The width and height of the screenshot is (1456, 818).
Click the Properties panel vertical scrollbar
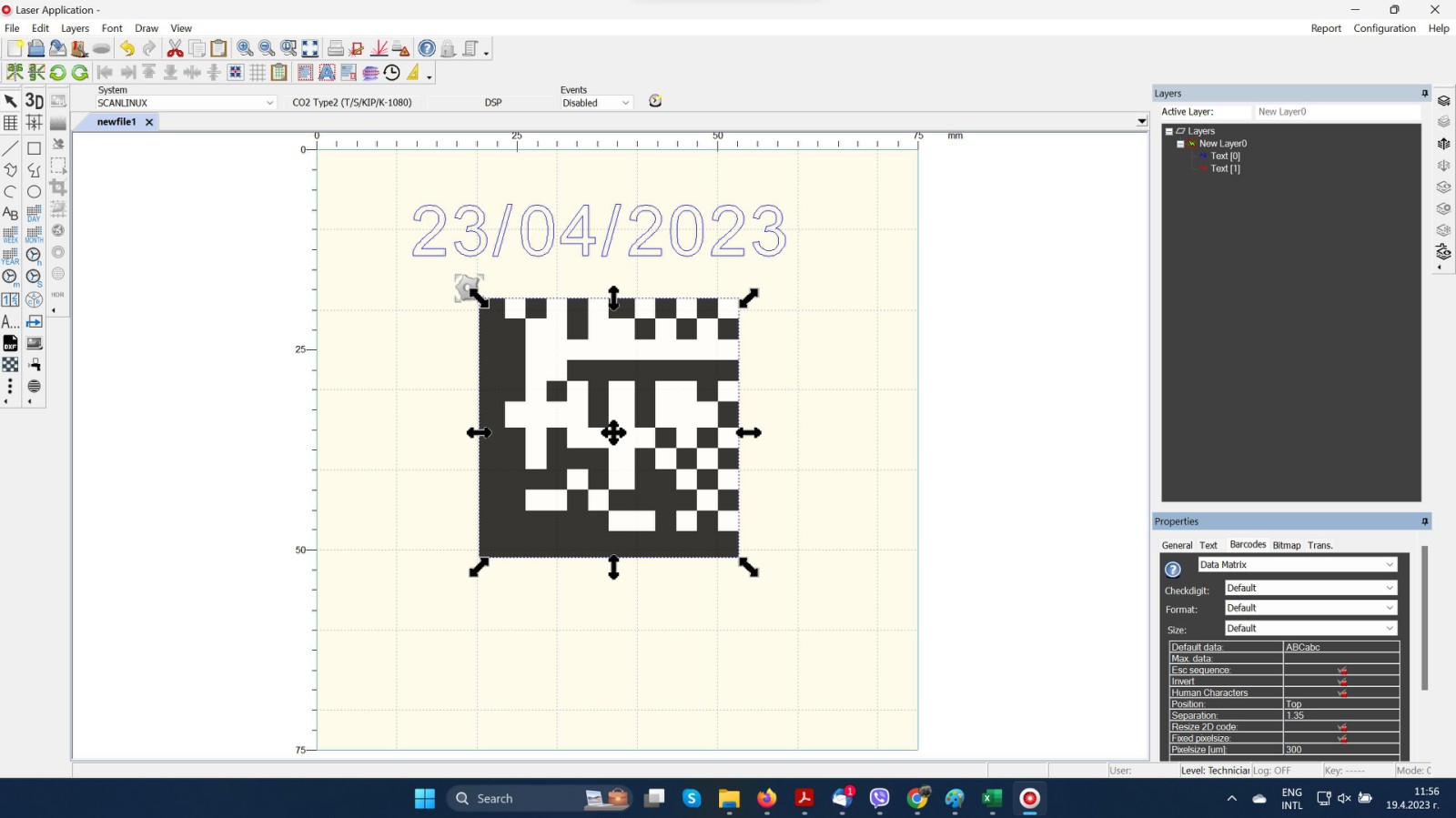tap(1424, 618)
